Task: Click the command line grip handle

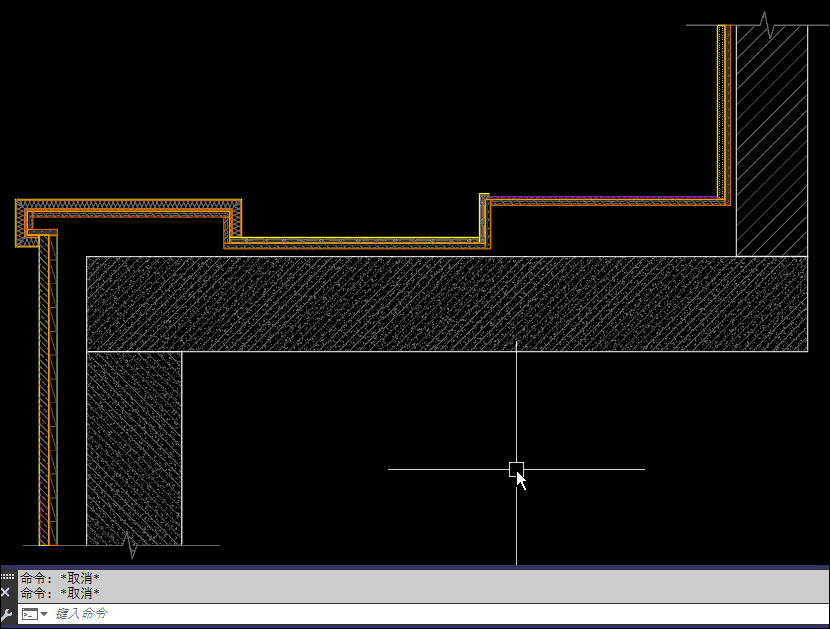Action: coord(6,577)
